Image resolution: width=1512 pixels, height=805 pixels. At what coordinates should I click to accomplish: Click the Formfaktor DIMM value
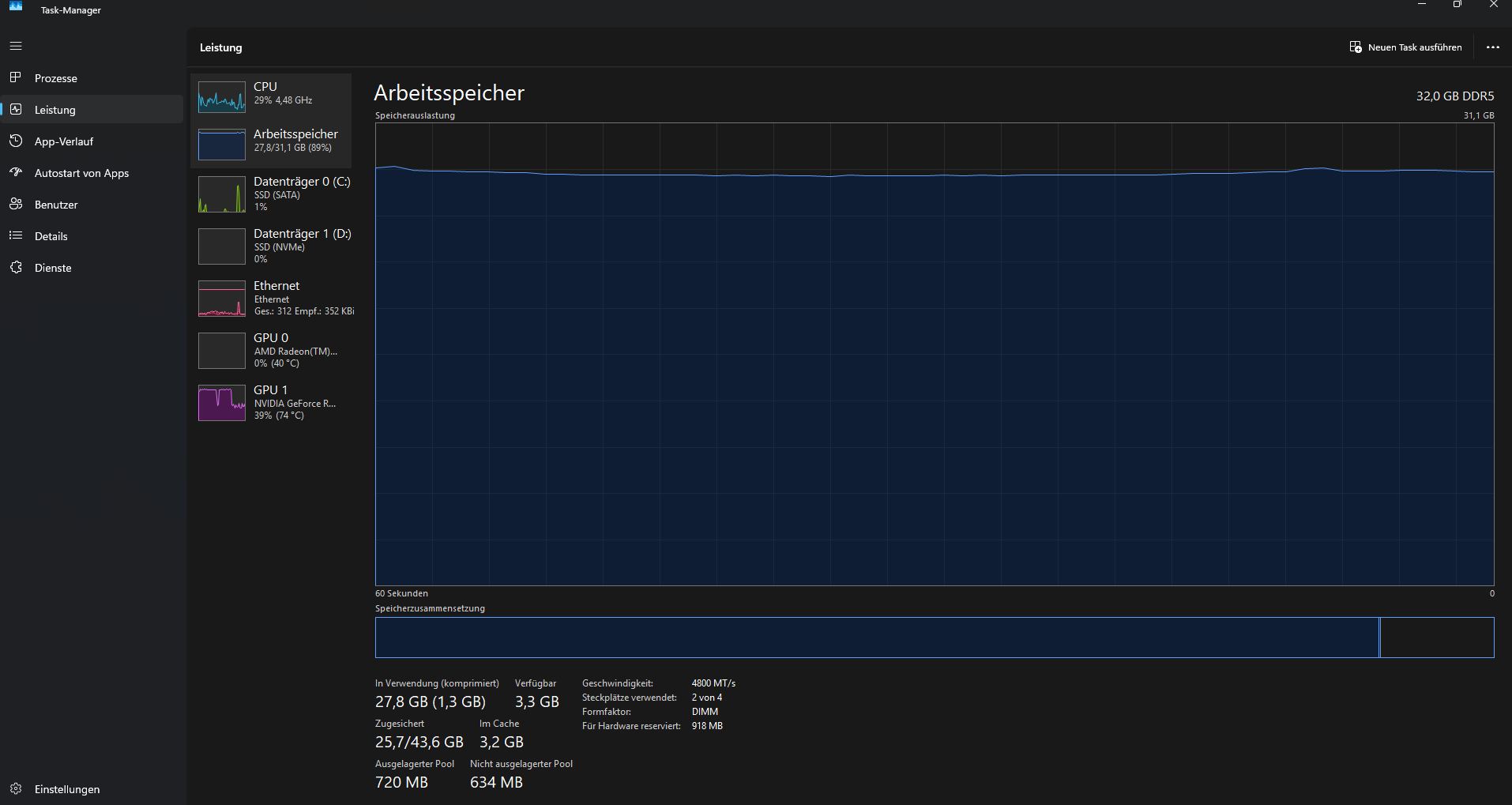(x=705, y=712)
